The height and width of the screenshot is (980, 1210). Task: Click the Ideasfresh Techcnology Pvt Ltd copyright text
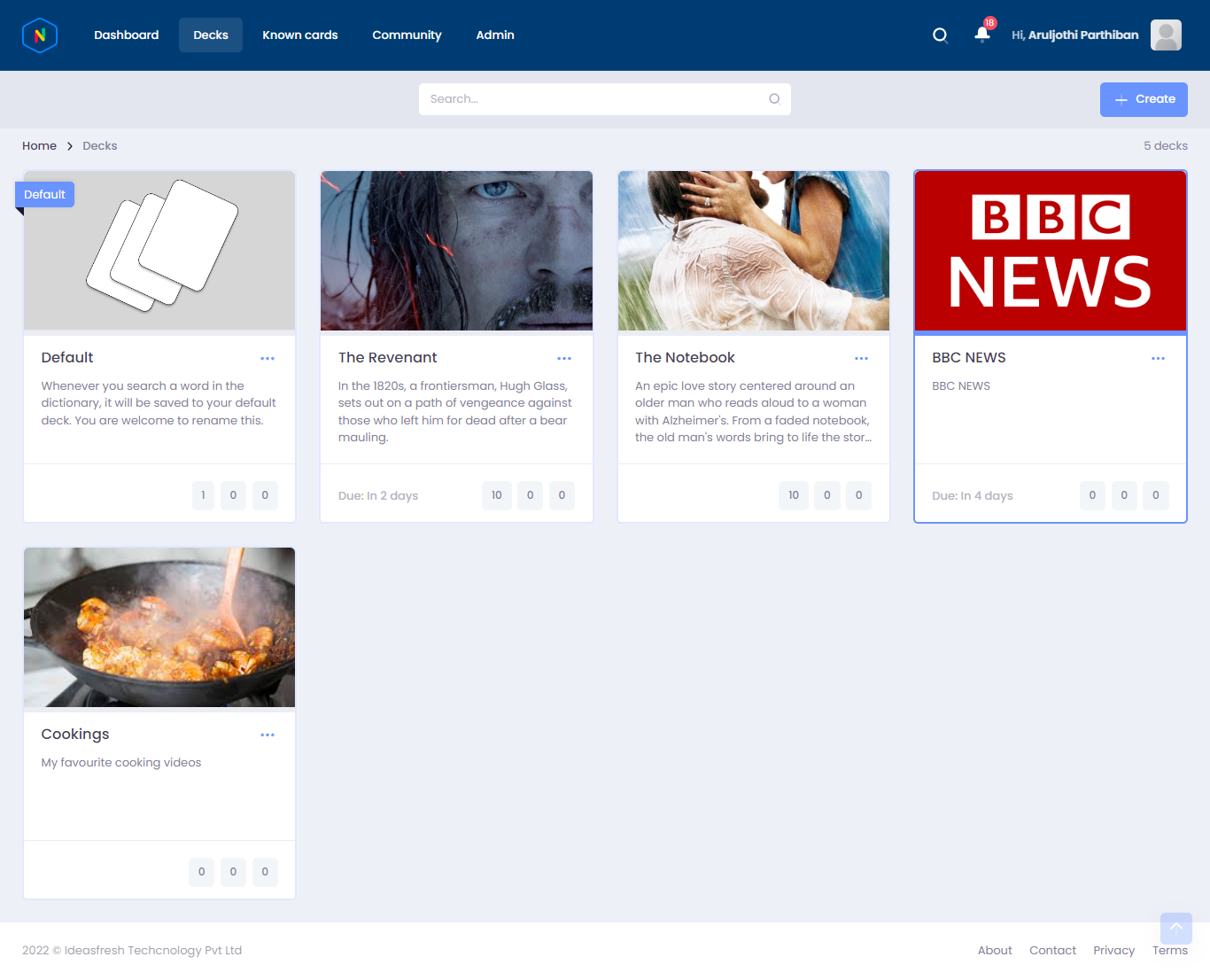(x=132, y=951)
